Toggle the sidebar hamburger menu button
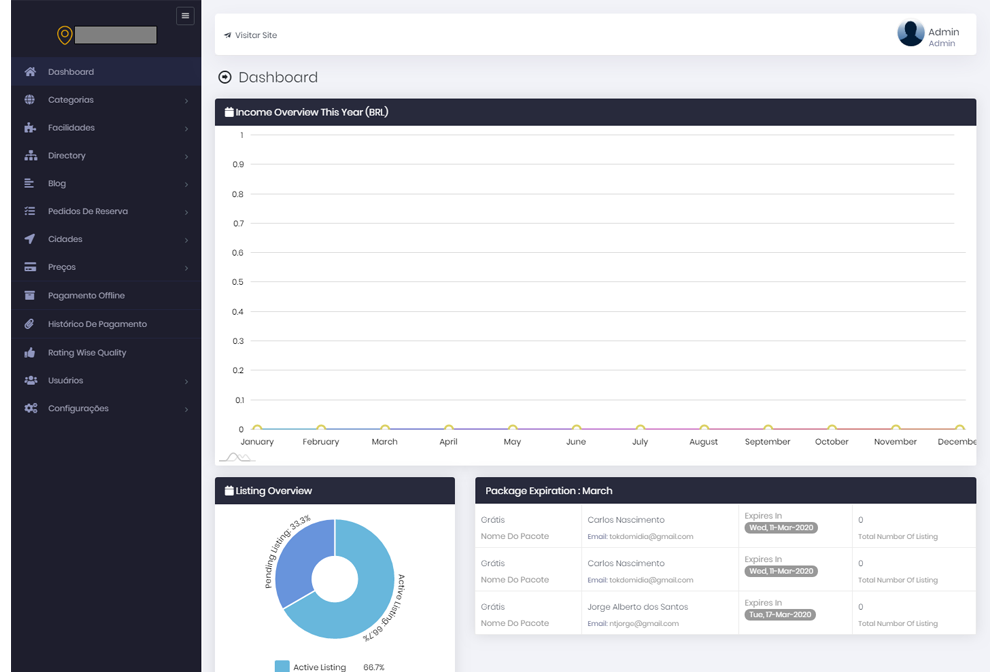Viewport: 1000px width, 672px height. coord(185,15)
